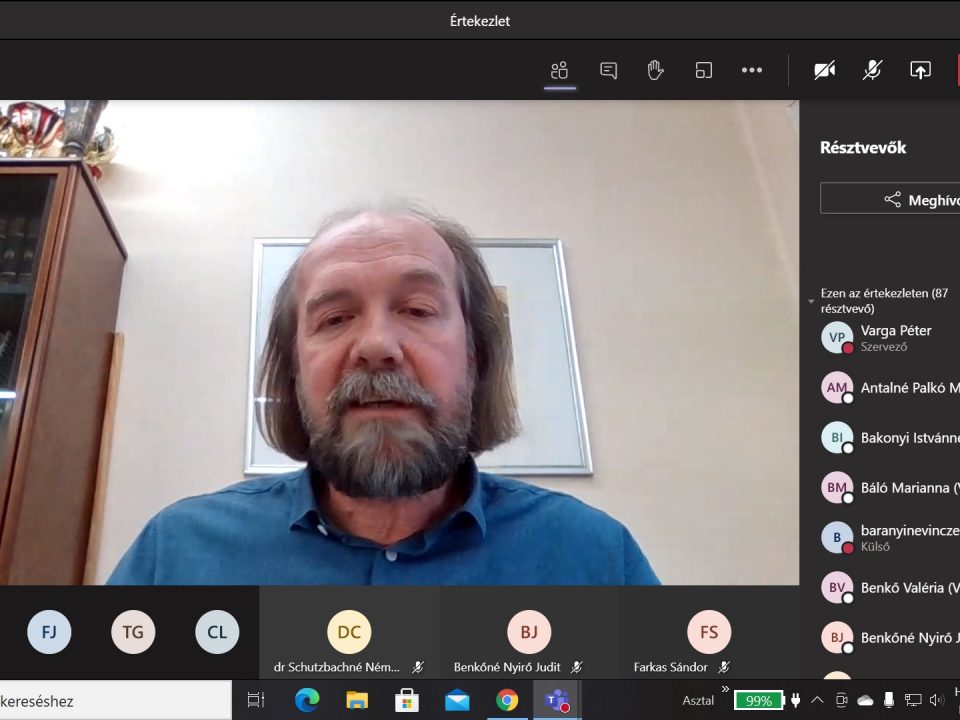Open the meeting chat conversation

608,70
